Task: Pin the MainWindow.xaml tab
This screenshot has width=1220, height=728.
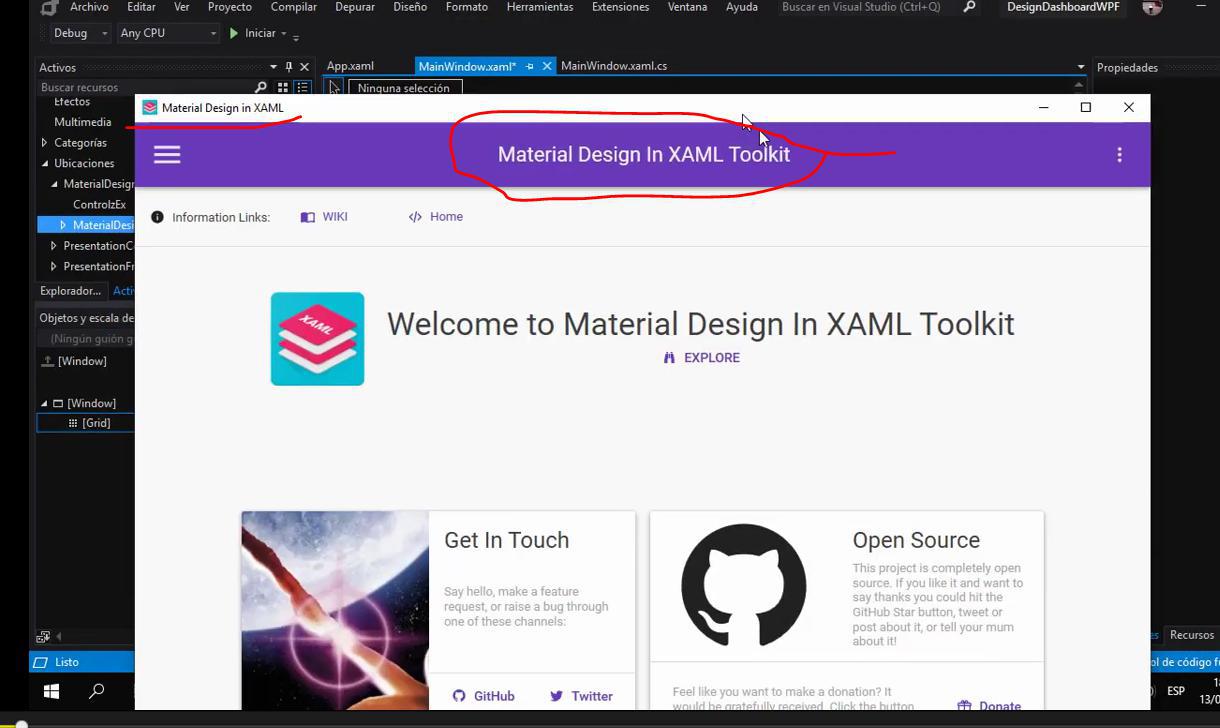Action: click(530, 67)
